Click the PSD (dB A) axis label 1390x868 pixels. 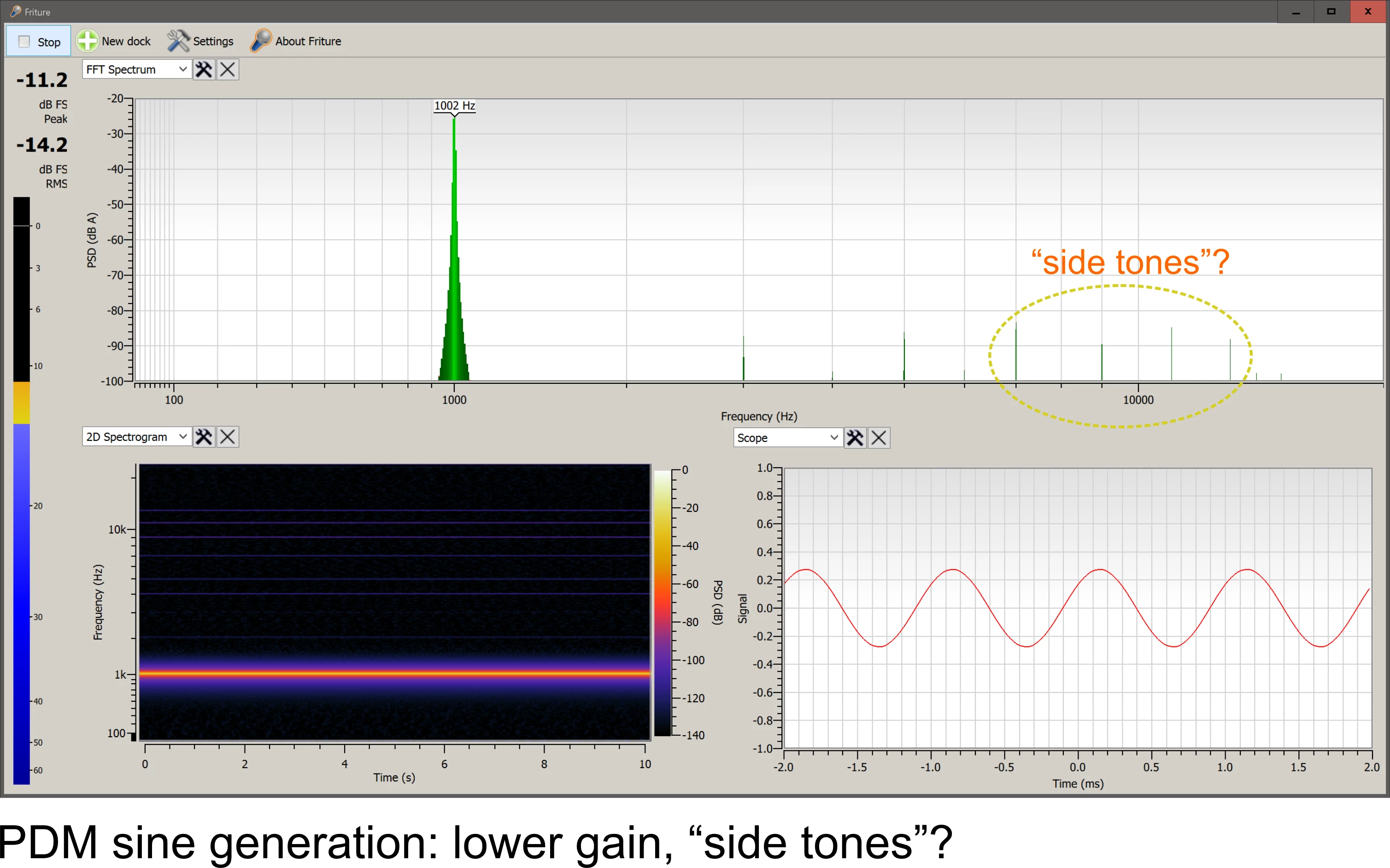point(92,240)
